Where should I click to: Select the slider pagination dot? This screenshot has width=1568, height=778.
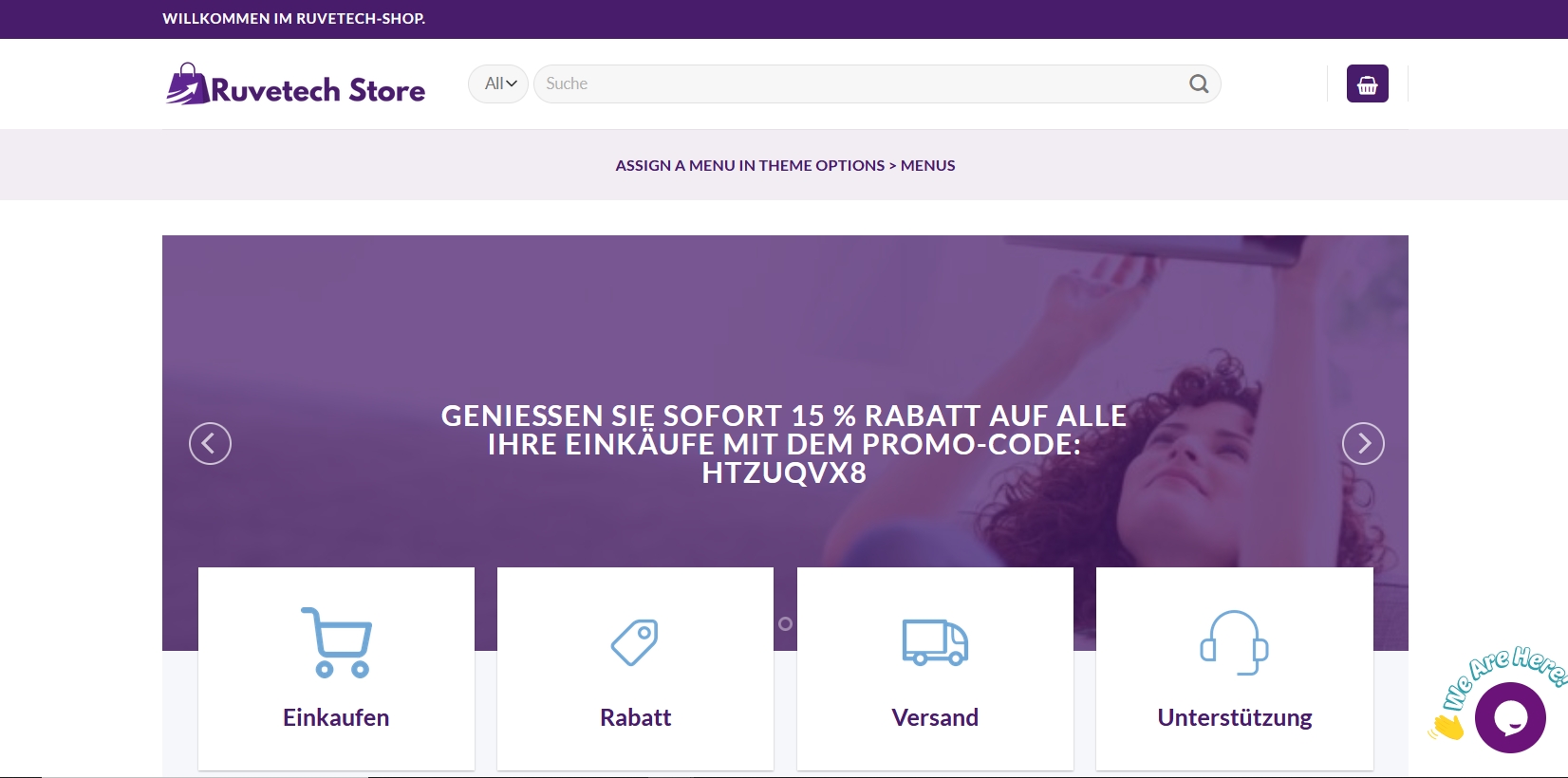coord(785,623)
